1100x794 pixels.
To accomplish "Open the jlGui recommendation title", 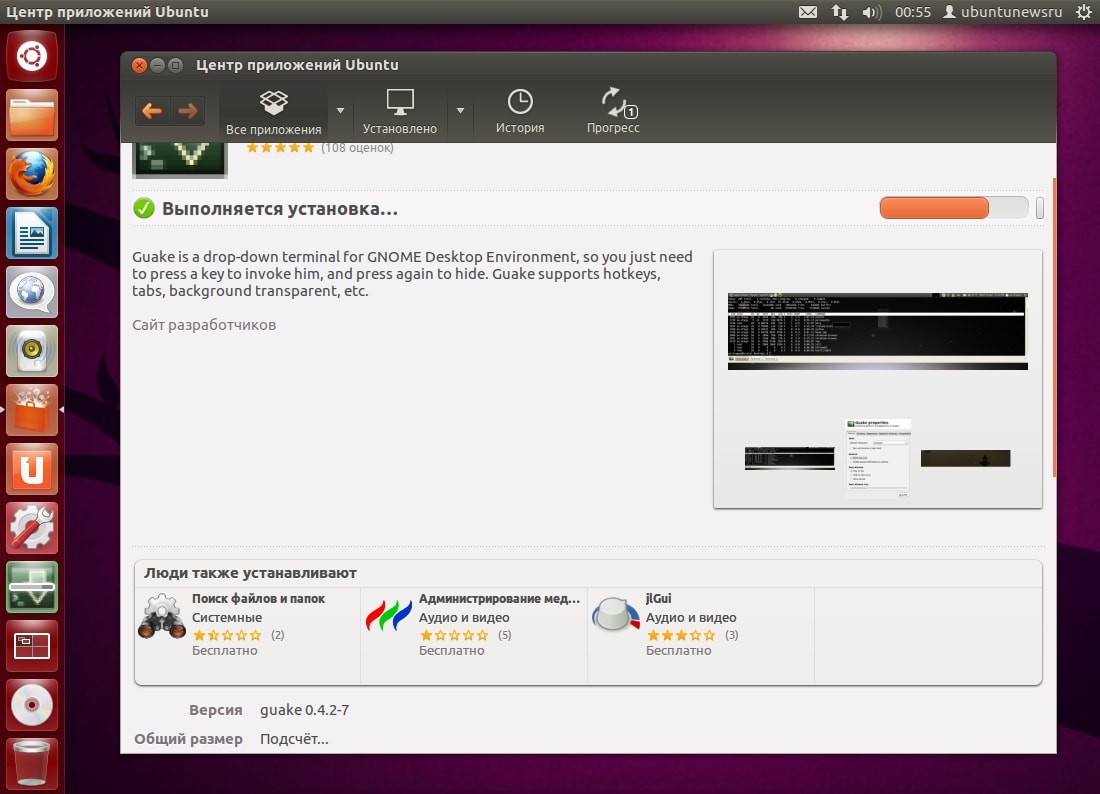I will point(659,598).
